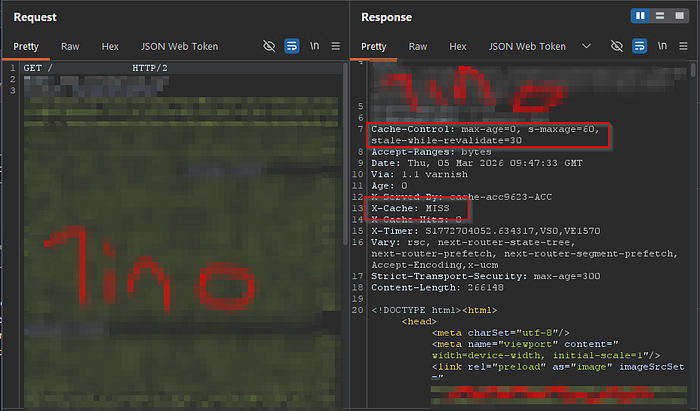
Task: Click the 'Cache-Control: max-age=0' header line
Action: [x=485, y=129]
